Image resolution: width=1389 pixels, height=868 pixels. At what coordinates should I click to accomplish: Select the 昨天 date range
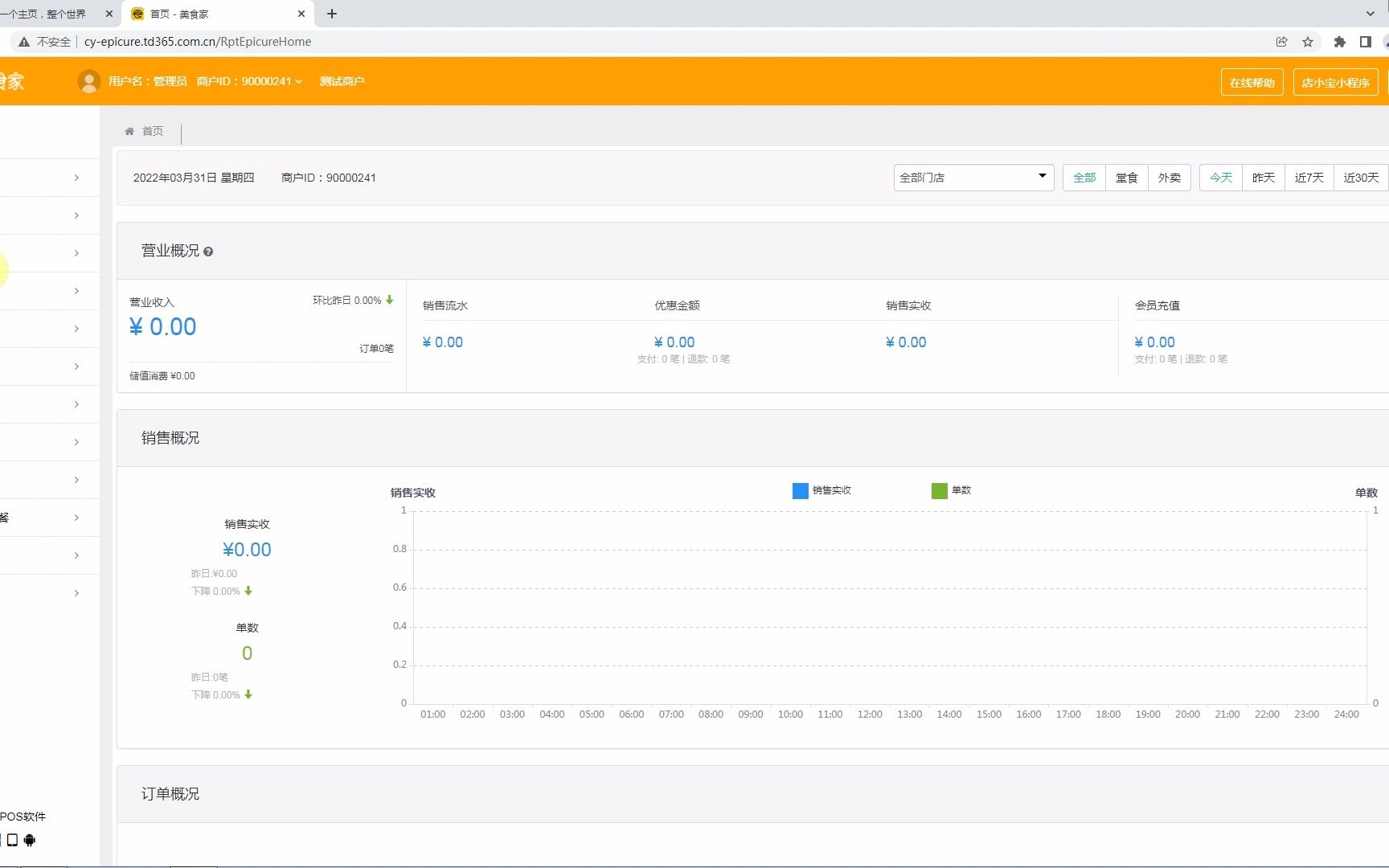[1264, 178]
